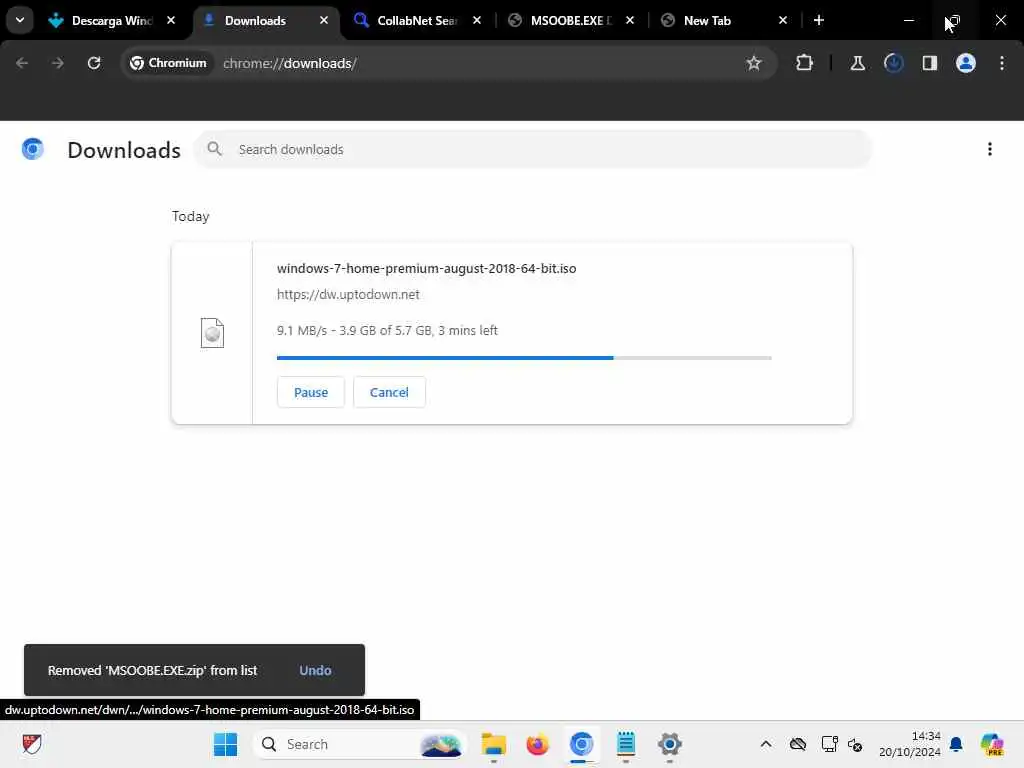Expand hidden system tray icons
This screenshot has width=1024, height=768.
[x=766, y=744]
